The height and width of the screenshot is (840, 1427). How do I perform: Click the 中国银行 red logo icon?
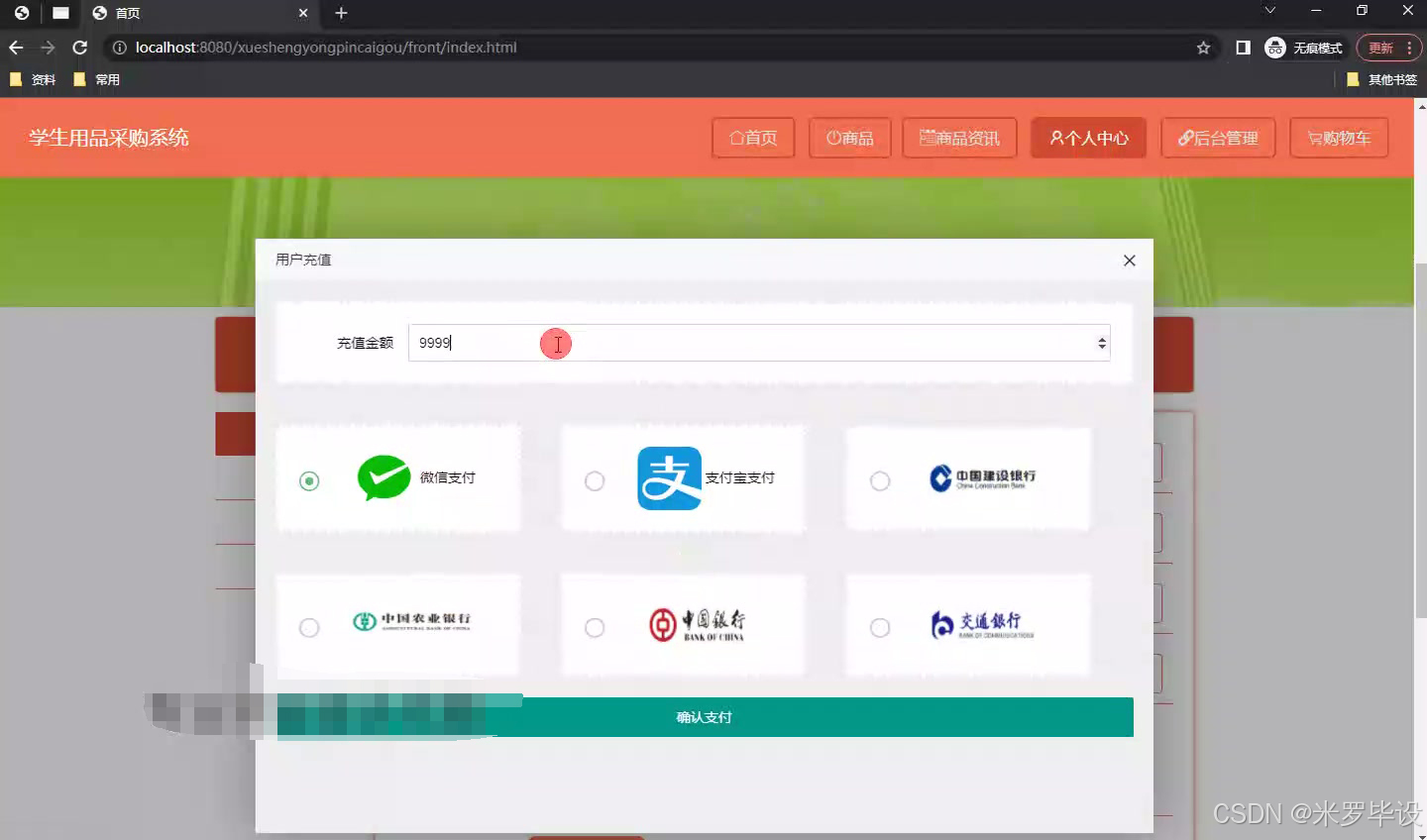(x=662, y=624)
